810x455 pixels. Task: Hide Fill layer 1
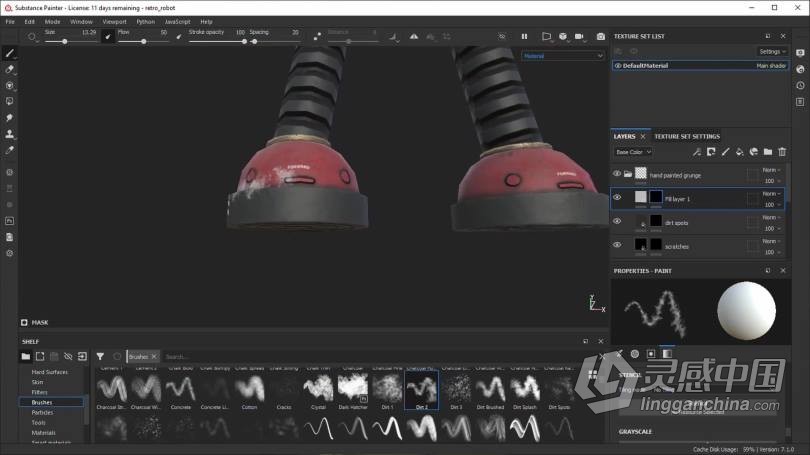pos(617,197)
